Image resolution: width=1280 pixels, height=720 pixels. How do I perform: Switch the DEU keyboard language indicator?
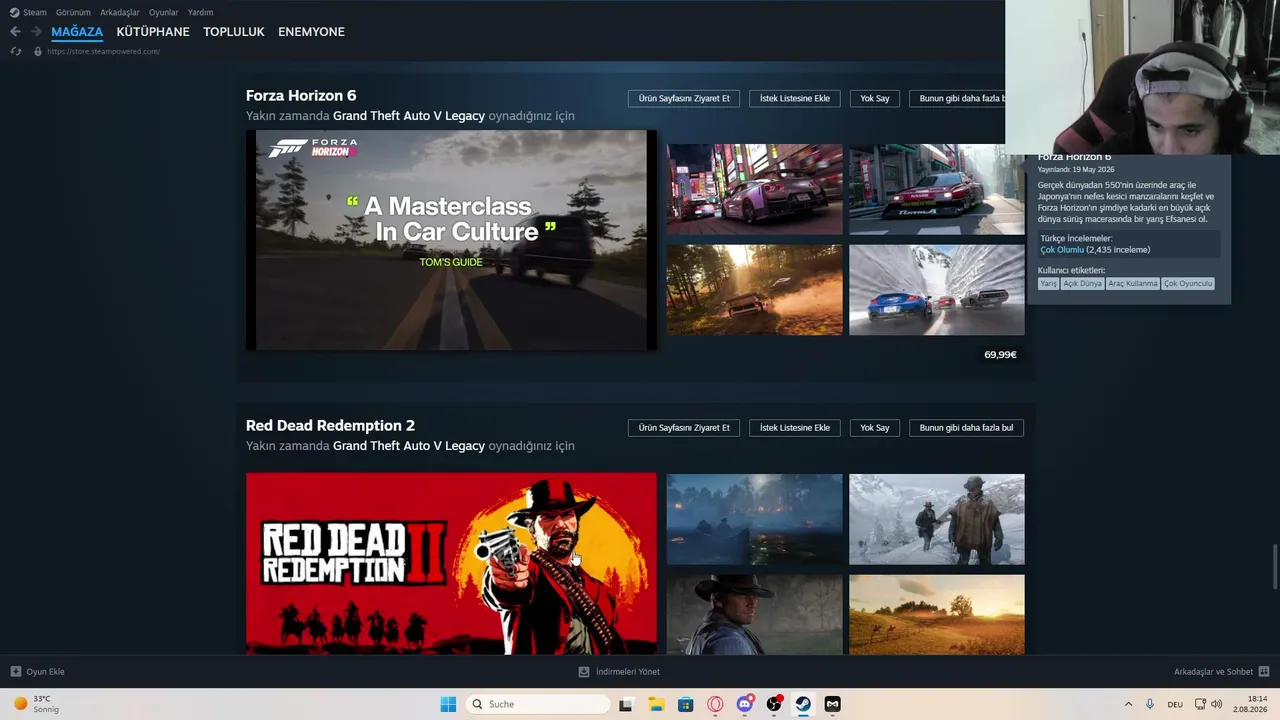pos(1175,704)
